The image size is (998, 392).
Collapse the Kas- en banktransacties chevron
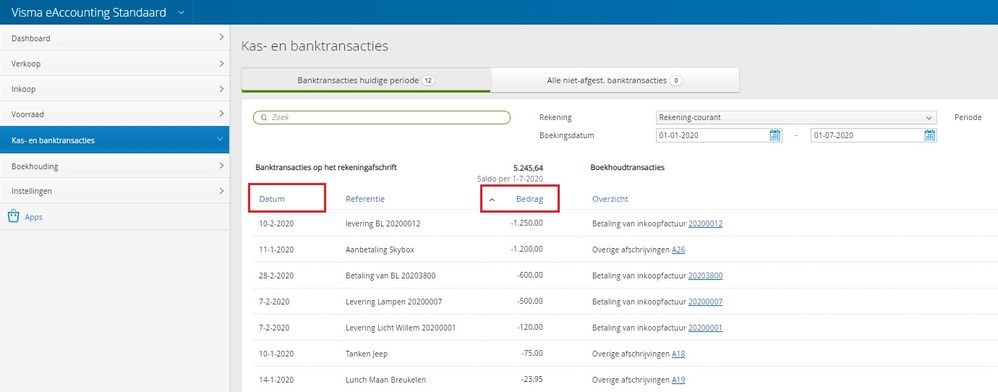(x=221, y=139)
